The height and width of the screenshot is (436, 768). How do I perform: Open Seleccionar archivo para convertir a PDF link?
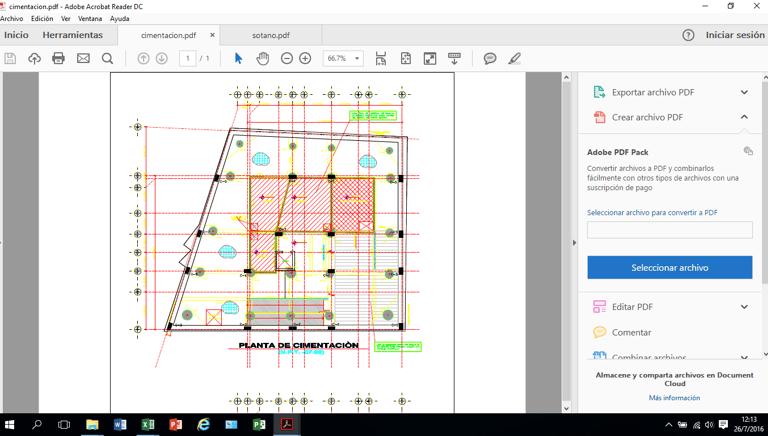coord(652,213)
